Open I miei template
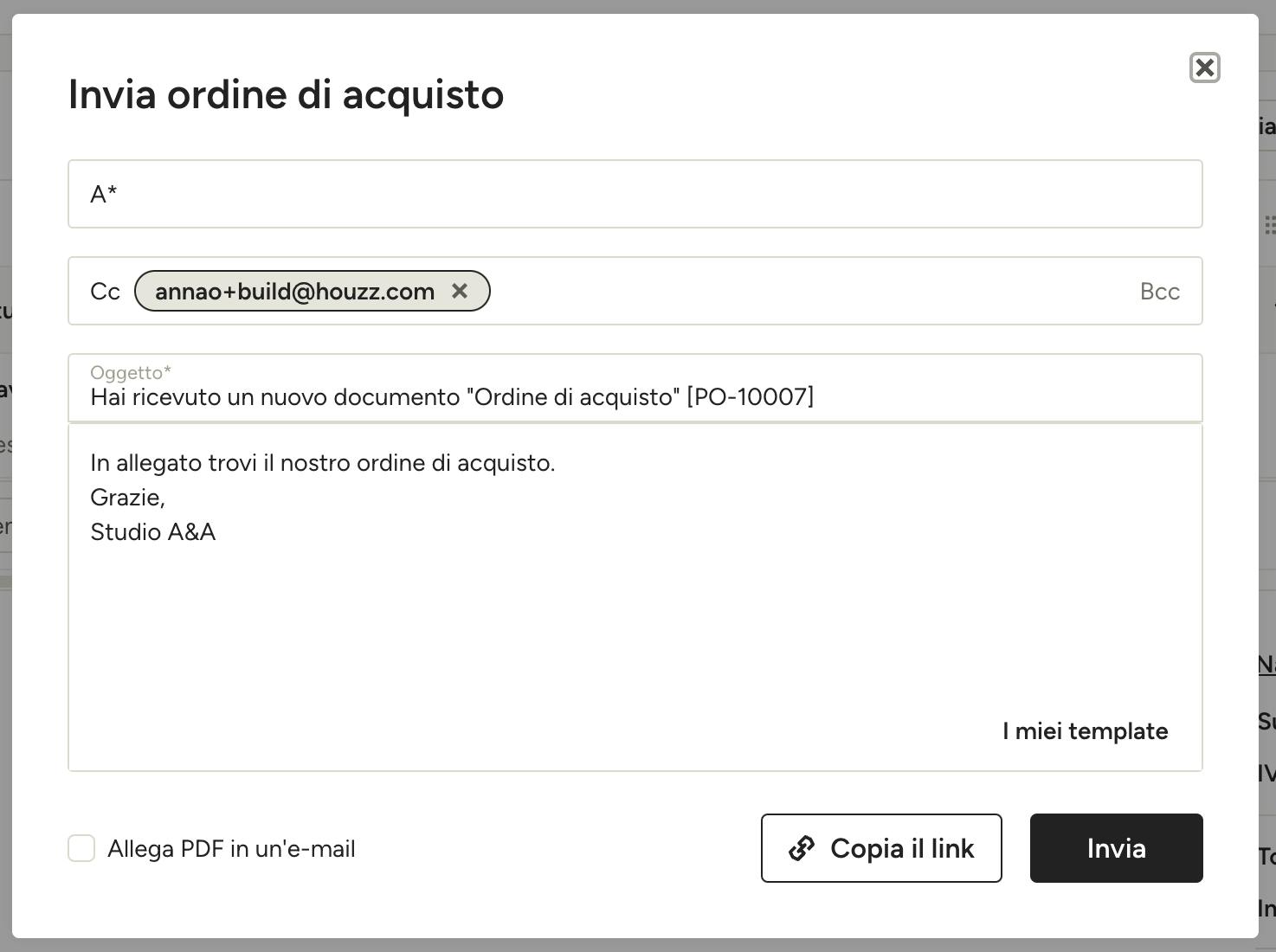The image size is (1276, 952). click(x=1085, y=731)
